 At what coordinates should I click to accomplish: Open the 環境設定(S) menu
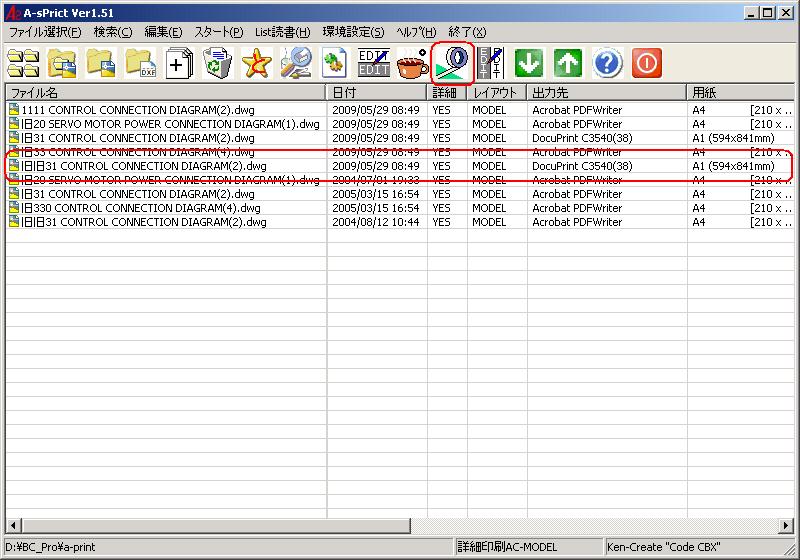coord(353,32)
